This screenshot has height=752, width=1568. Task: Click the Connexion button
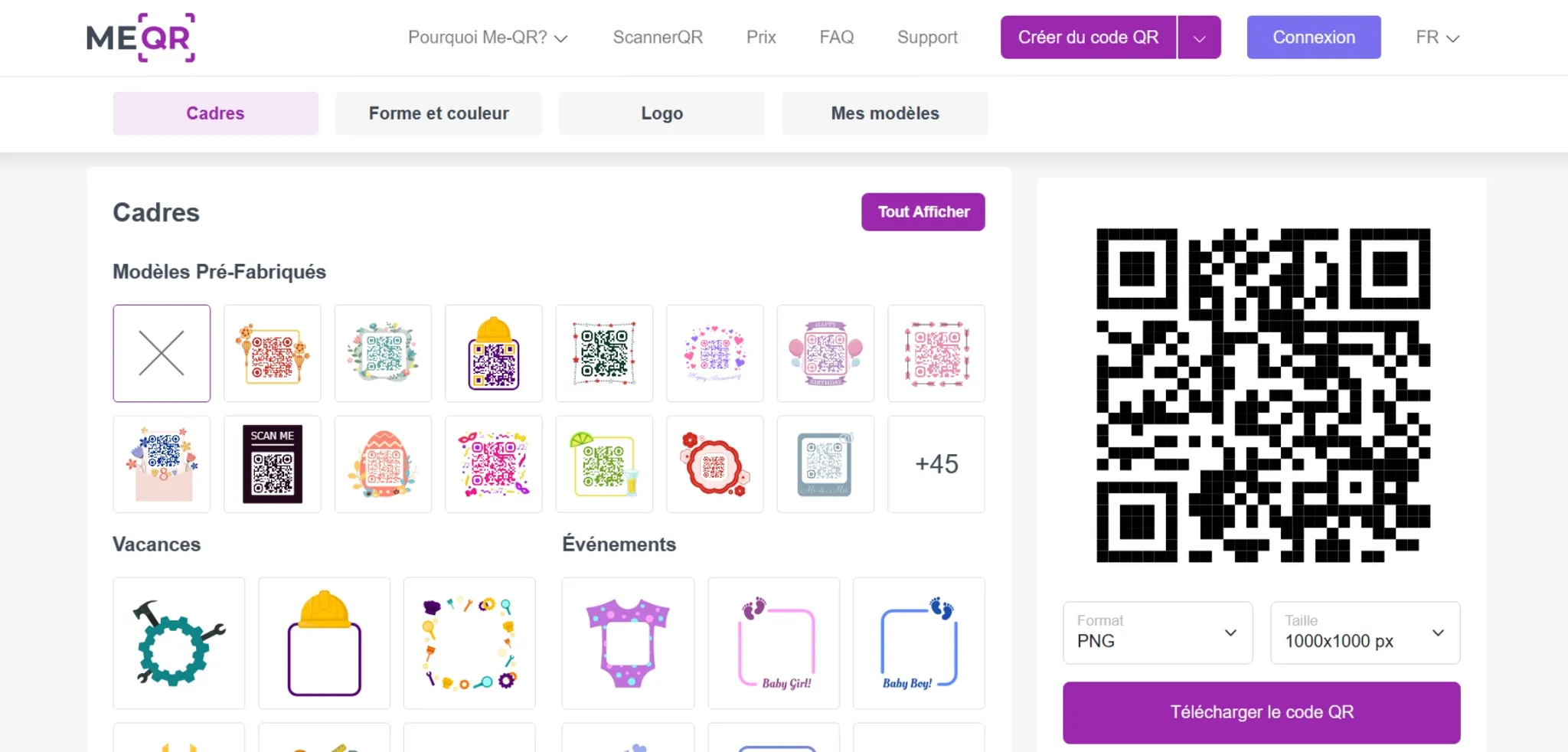pos(1314,38)
